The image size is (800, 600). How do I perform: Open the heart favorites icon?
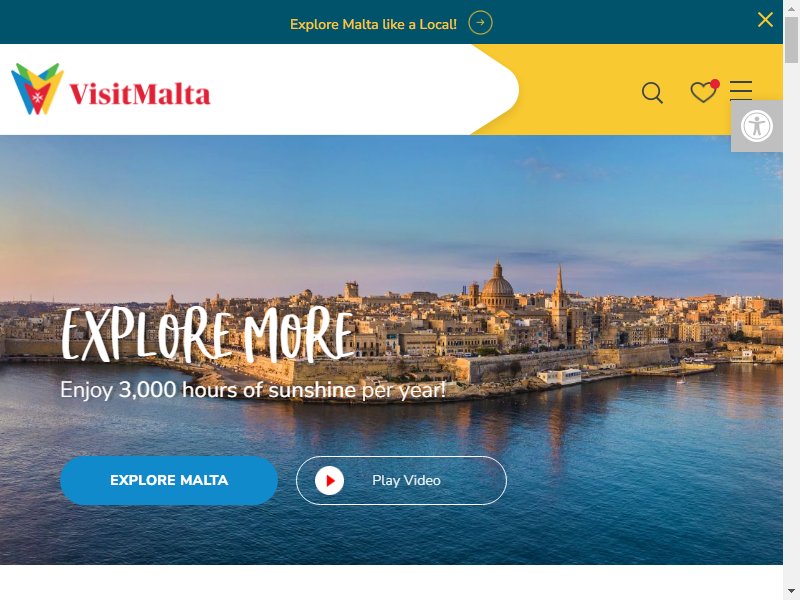coord(704,92)
